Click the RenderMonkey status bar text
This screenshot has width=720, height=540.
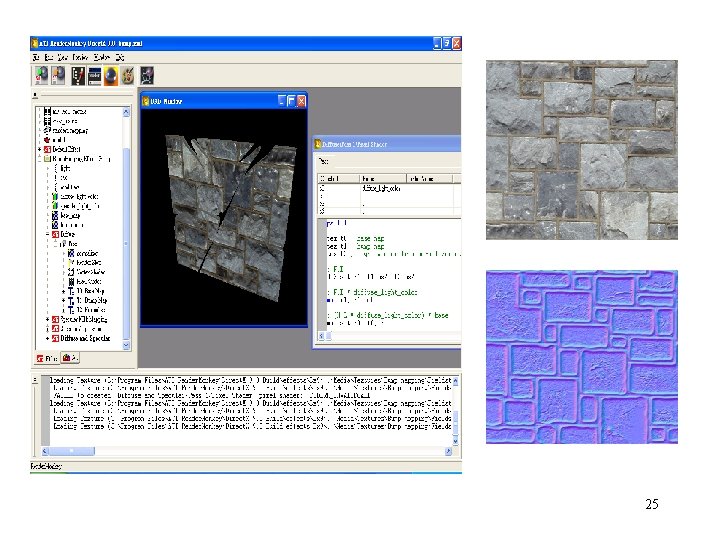point(46,467)
